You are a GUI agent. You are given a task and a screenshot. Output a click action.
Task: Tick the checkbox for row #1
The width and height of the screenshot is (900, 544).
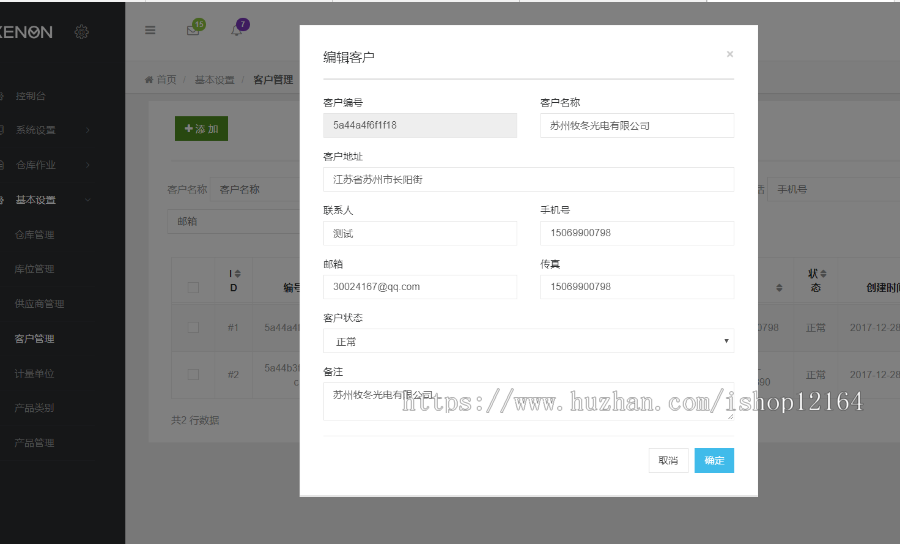click(193, 328)
